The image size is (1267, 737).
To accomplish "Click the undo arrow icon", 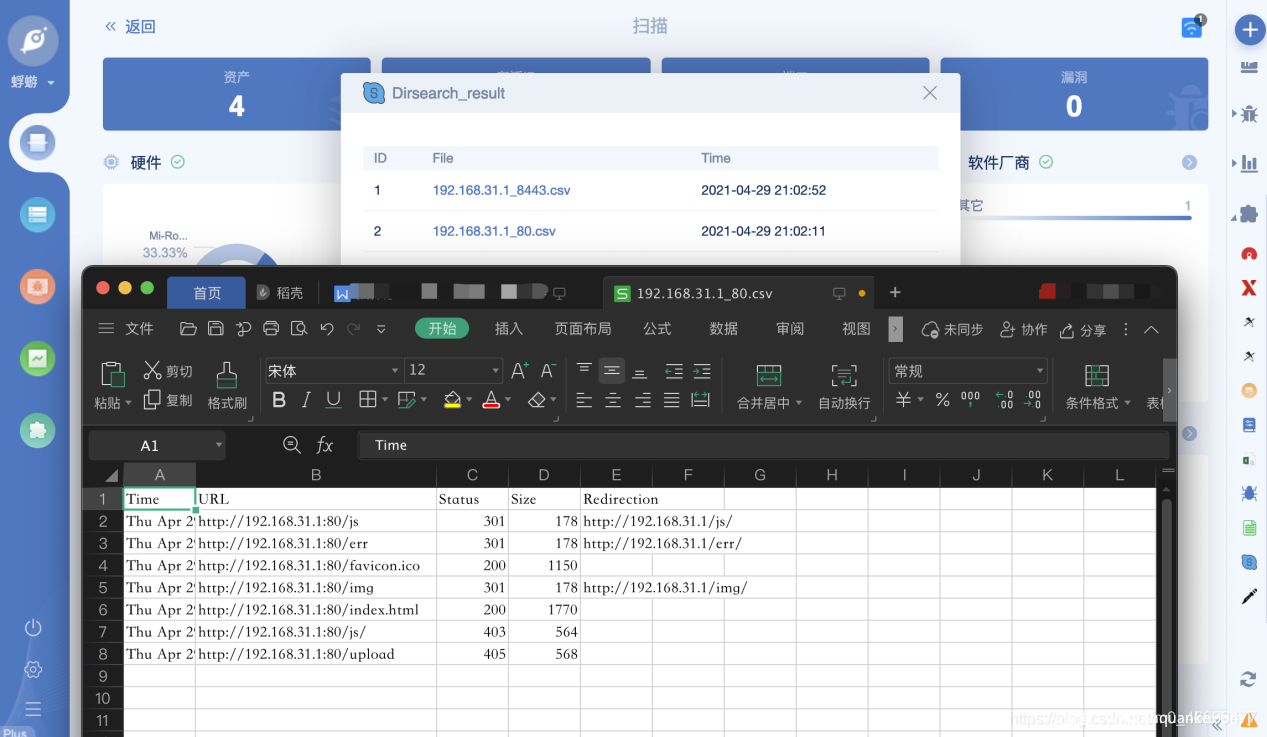I will (327, 329).
